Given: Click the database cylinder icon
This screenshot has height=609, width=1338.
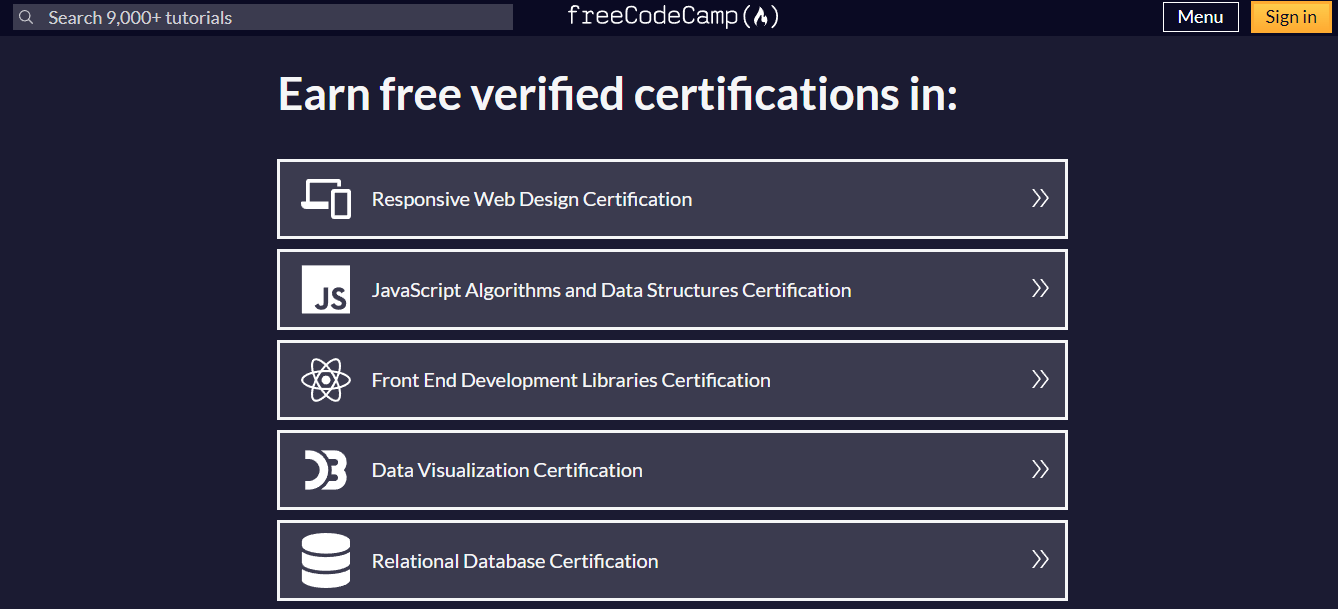Looking at the screenshot, I should coord(326,561).
